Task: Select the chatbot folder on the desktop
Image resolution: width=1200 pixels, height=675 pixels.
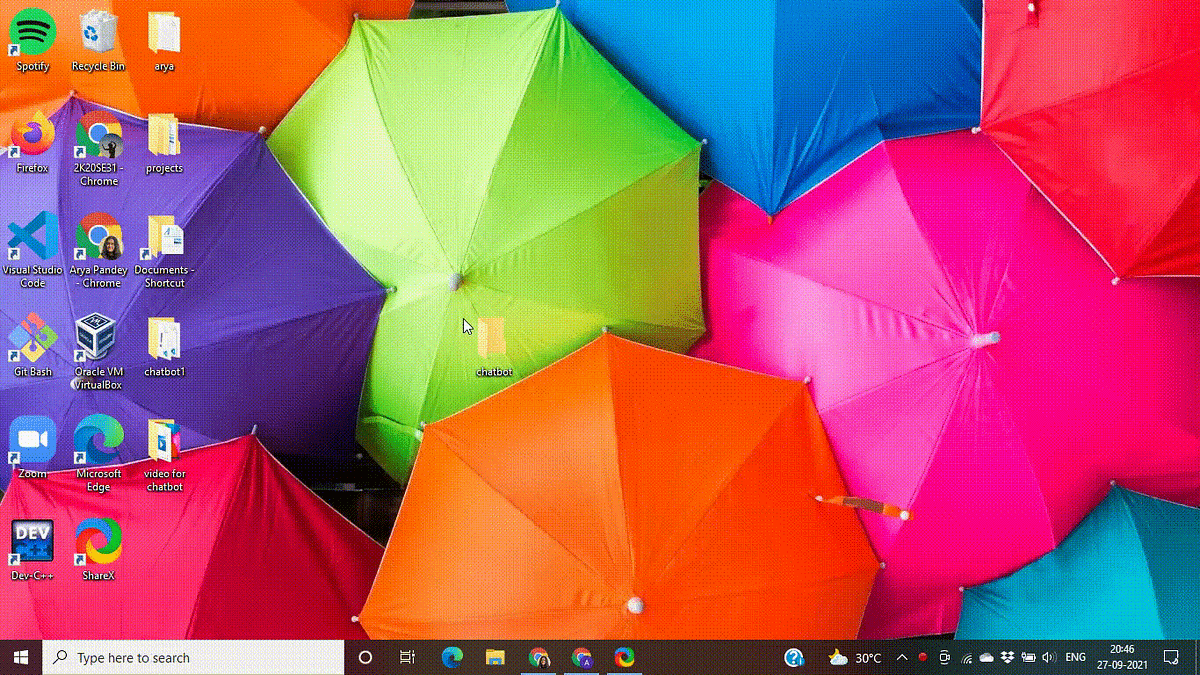Action: tap(493, 346)
